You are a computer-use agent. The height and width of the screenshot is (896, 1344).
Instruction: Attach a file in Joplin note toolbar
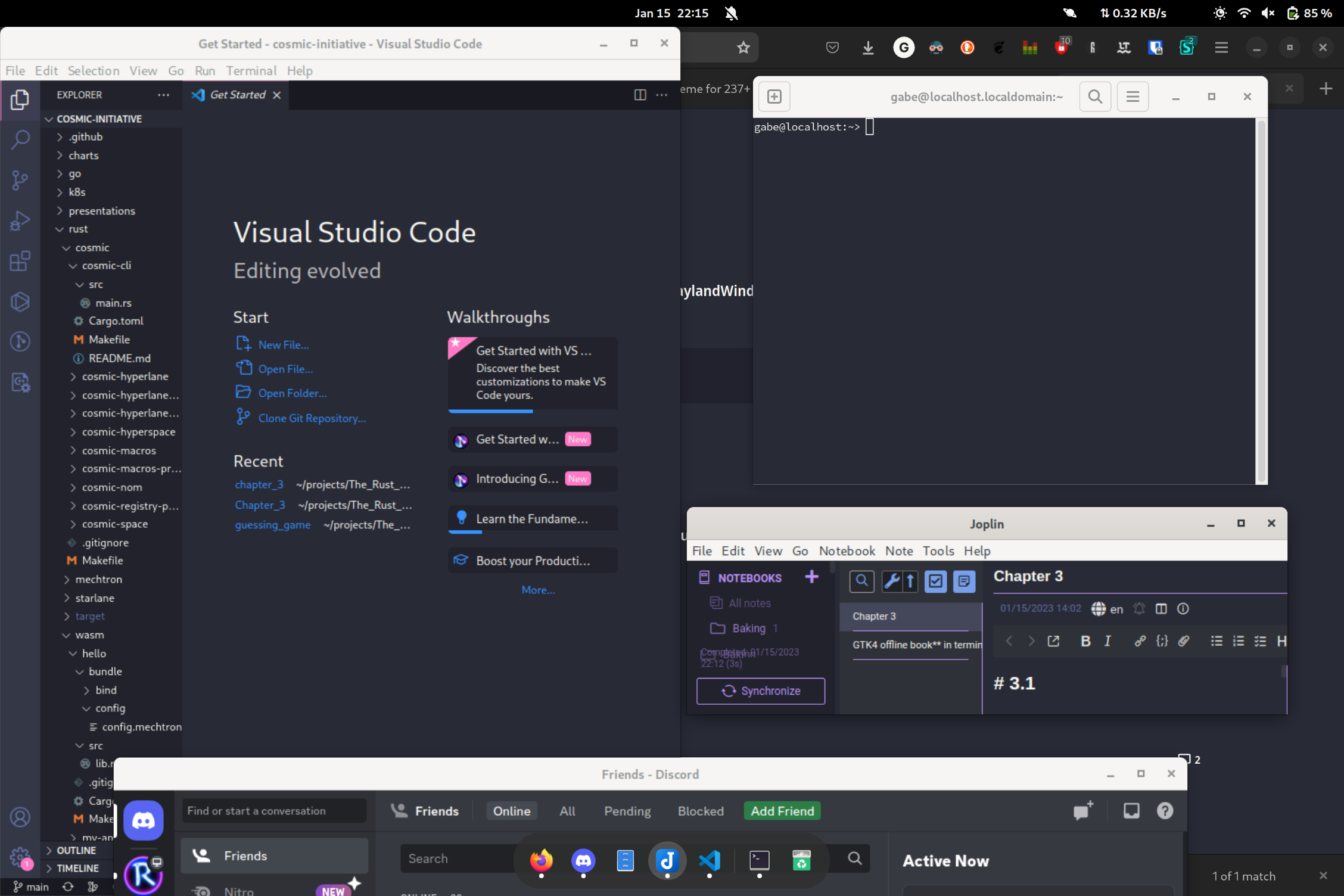pyautogui.click(x=1184, y=641)
